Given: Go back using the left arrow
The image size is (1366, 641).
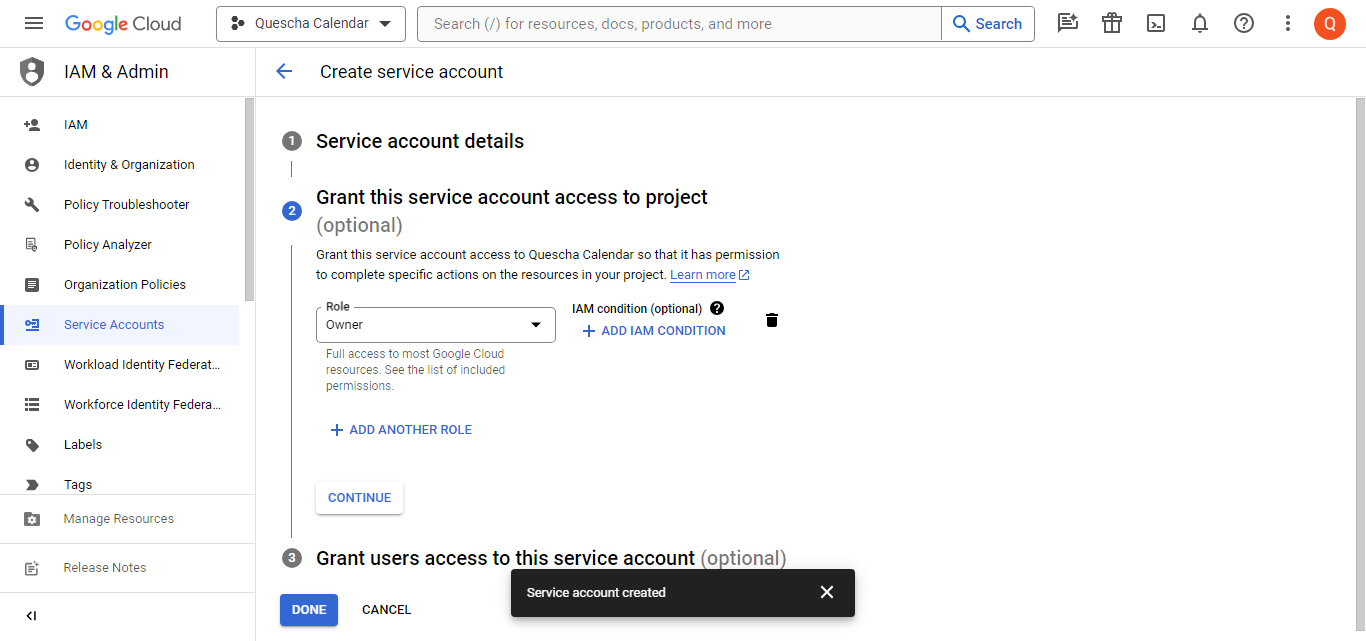Looking at the screenshot, I should (x=284, y=71).
